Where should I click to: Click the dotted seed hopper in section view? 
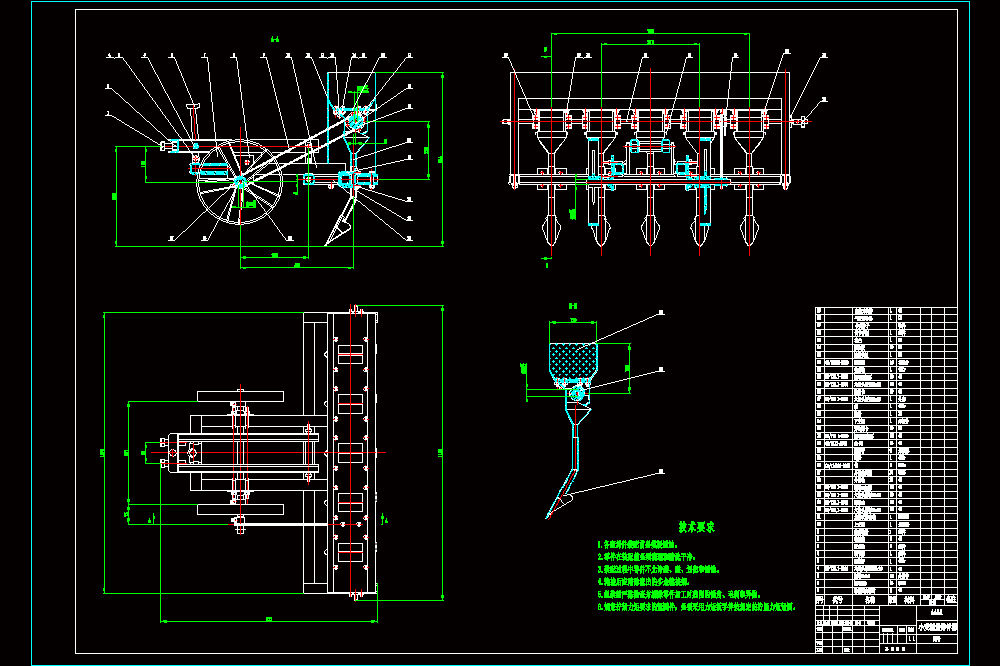[x=573, y=362]
